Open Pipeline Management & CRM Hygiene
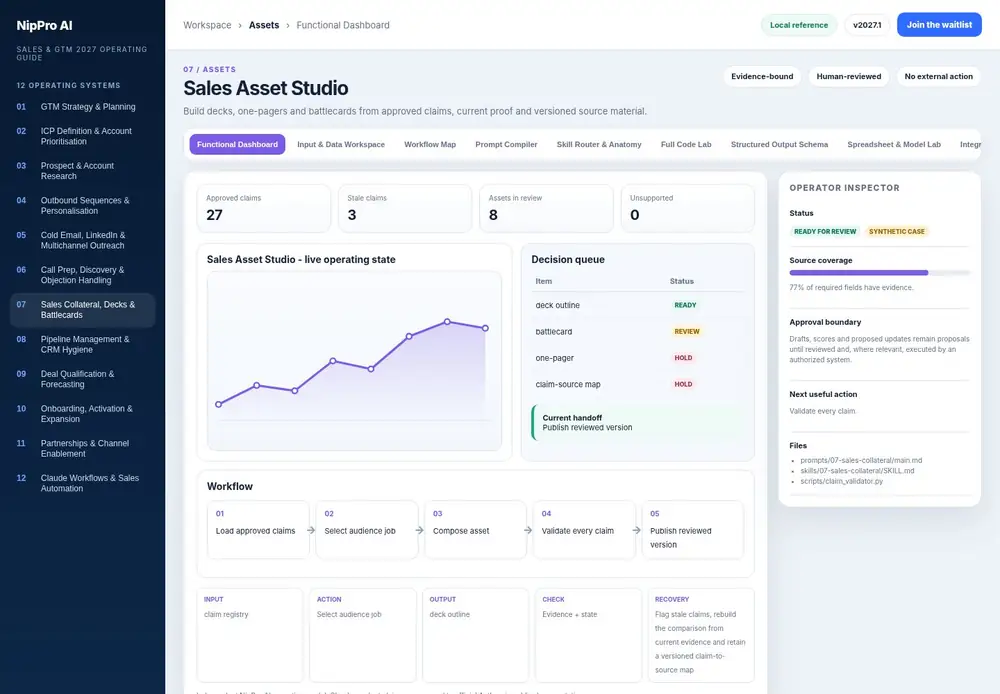 82,344
